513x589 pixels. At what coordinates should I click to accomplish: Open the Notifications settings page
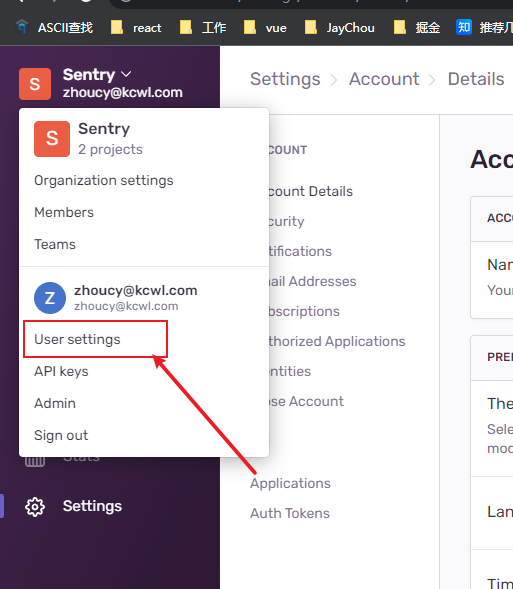(300, 251)
